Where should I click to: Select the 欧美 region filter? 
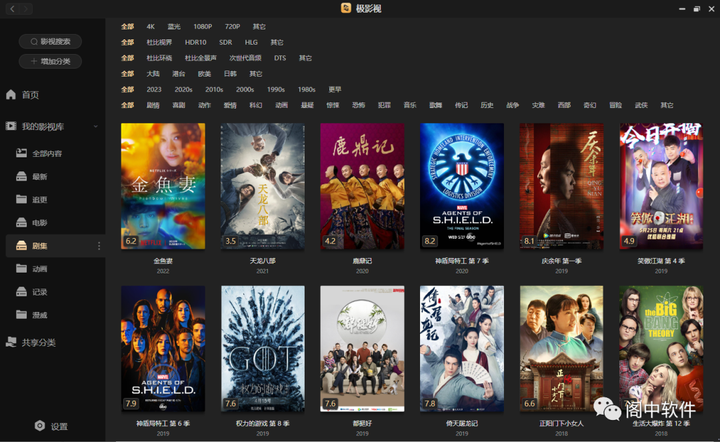(205, 74)
